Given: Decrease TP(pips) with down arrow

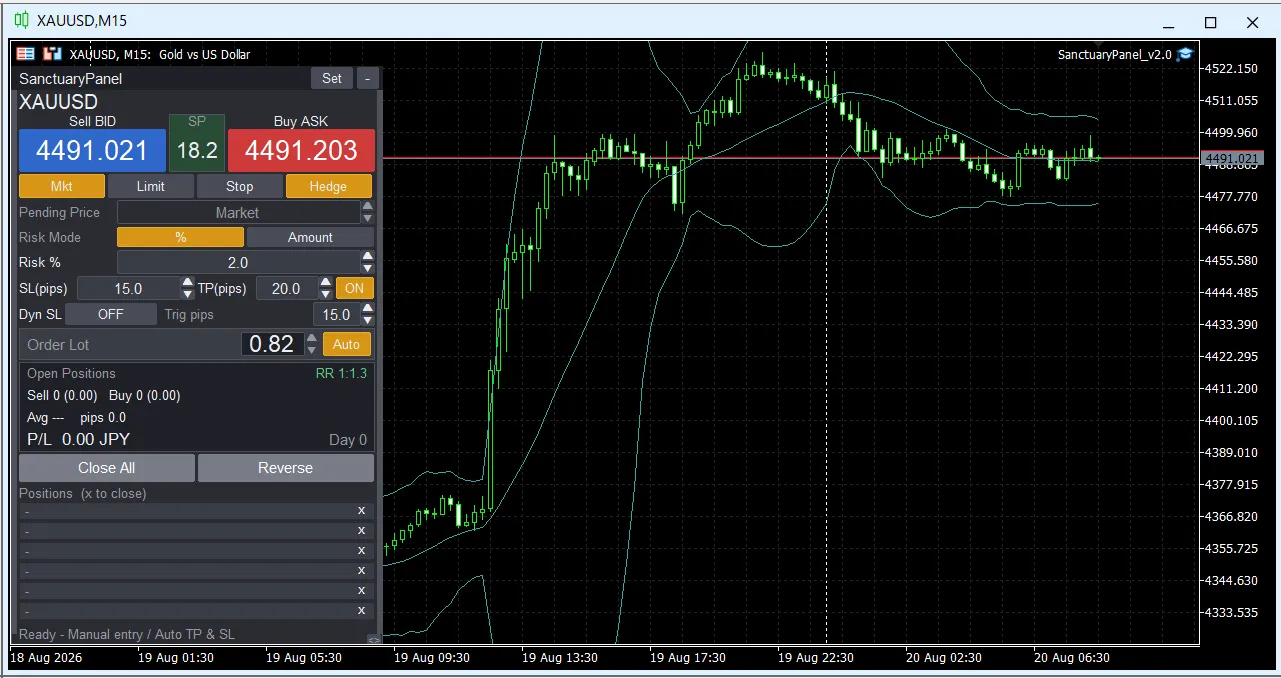Looking at the screenshot, I should click(x=325, y=294).
